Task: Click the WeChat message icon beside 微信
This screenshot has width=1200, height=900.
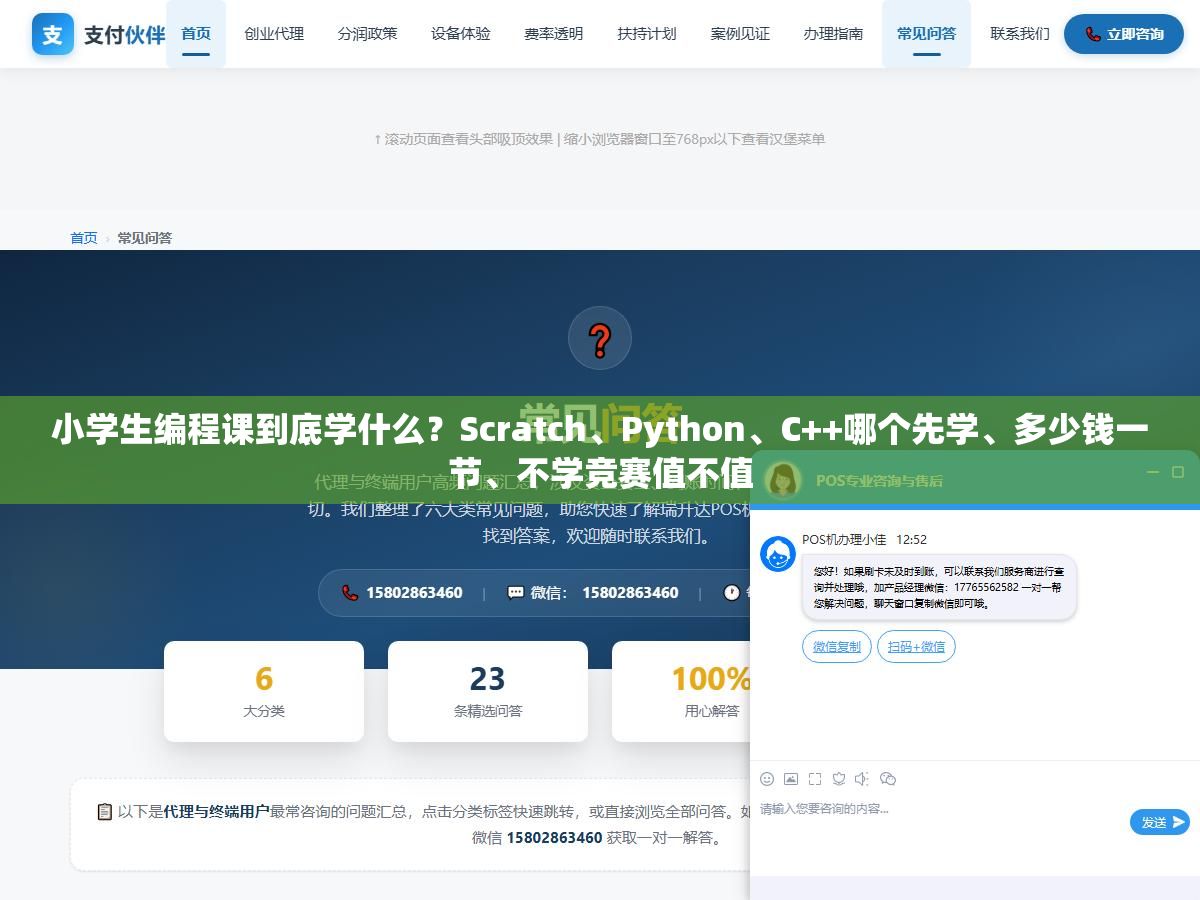Action: point(516,592)
